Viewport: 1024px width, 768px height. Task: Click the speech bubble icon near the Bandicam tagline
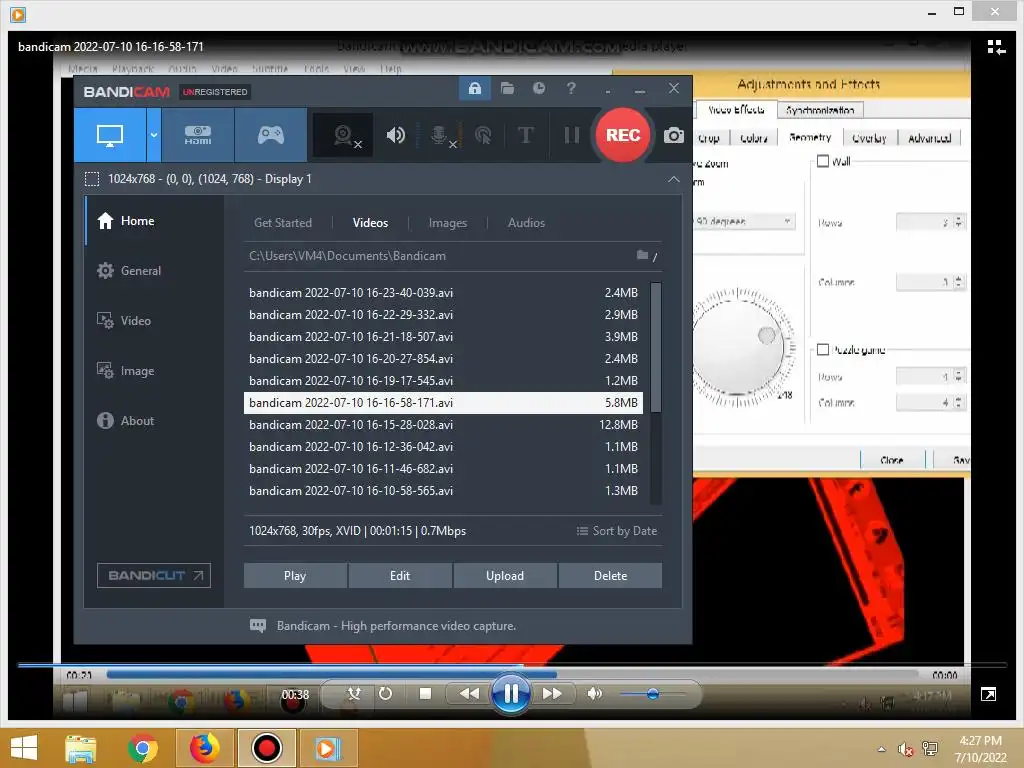pyautogui.click(x=258, y=626)
